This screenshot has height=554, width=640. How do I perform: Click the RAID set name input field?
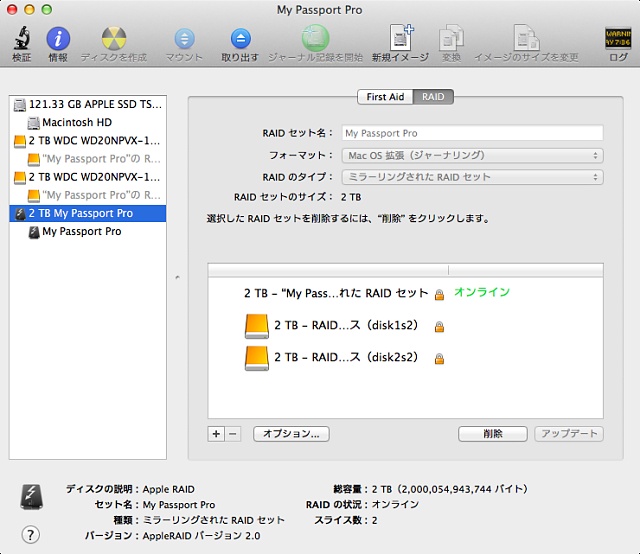tap(472, 133)
